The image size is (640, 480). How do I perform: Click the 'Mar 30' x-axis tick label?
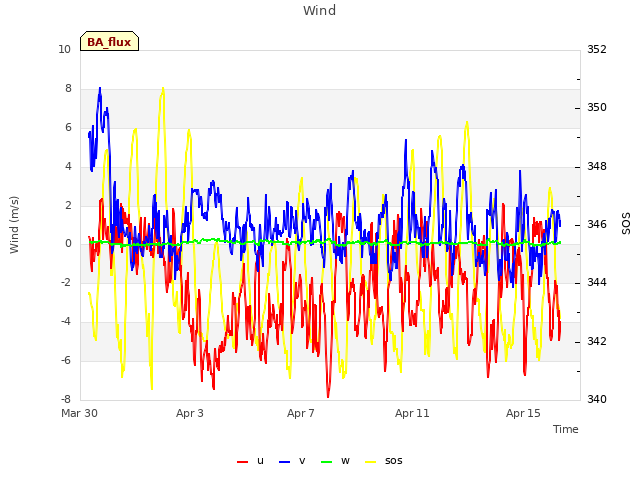(79, 413)
